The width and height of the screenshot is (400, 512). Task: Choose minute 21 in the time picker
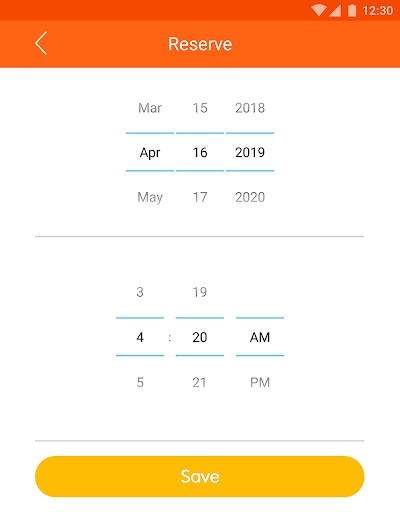pos(199,382)
